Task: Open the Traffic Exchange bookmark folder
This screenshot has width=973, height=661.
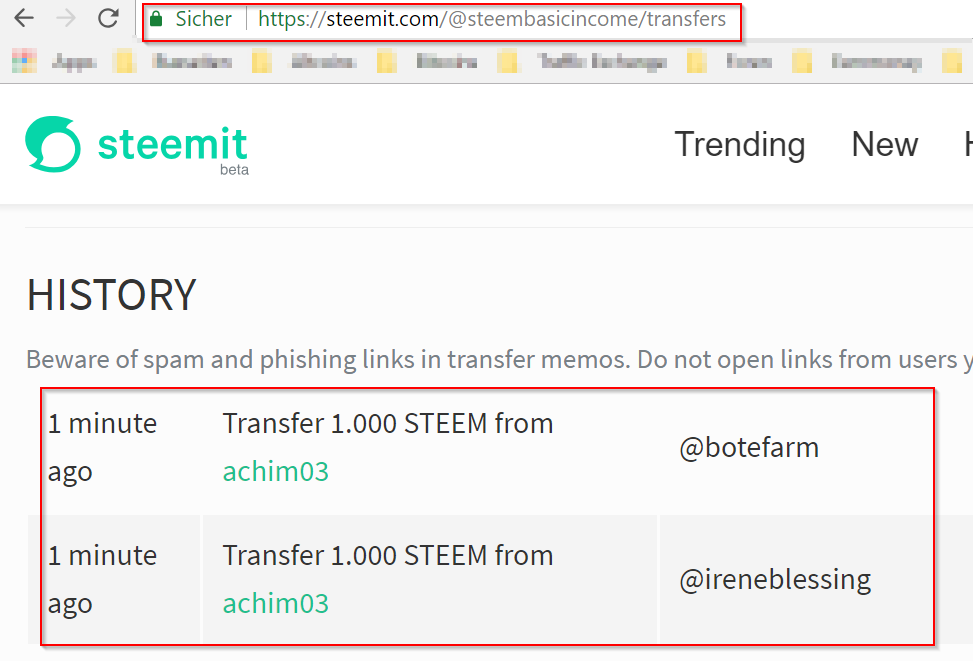Action: tap(600, 62)
